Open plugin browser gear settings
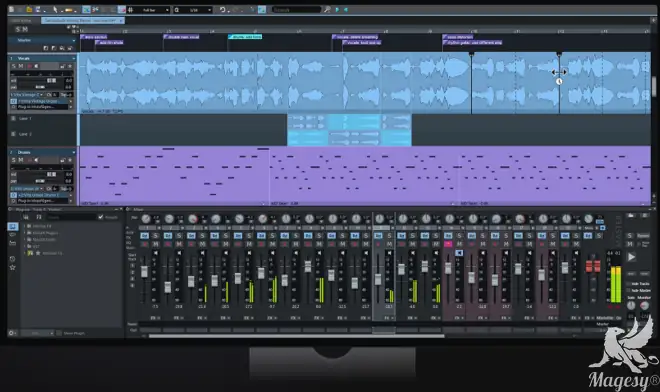This screenshot has height=392, width=660. pyautogui.click(x=11, y=333)
